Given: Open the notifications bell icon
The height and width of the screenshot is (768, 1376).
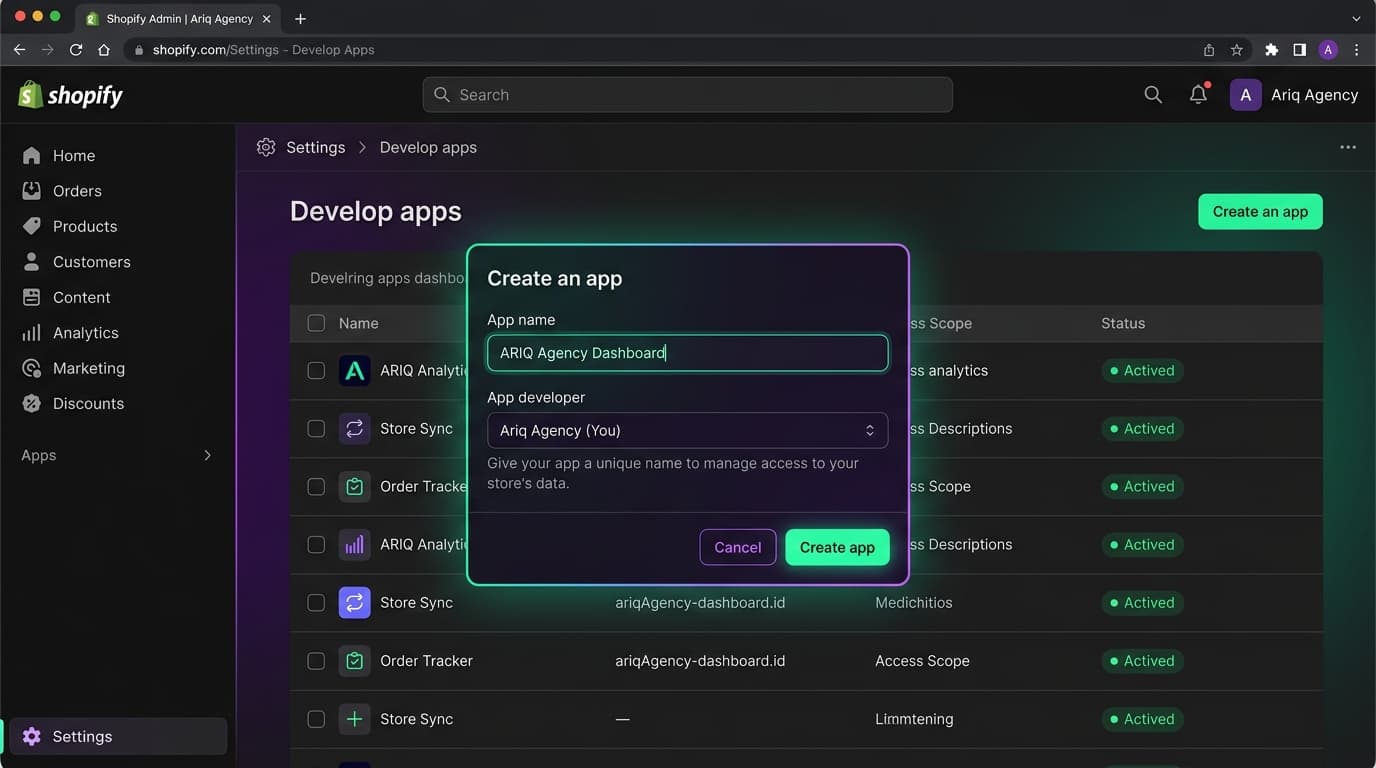Looking at the screenshot, I should coord(1198,95).
